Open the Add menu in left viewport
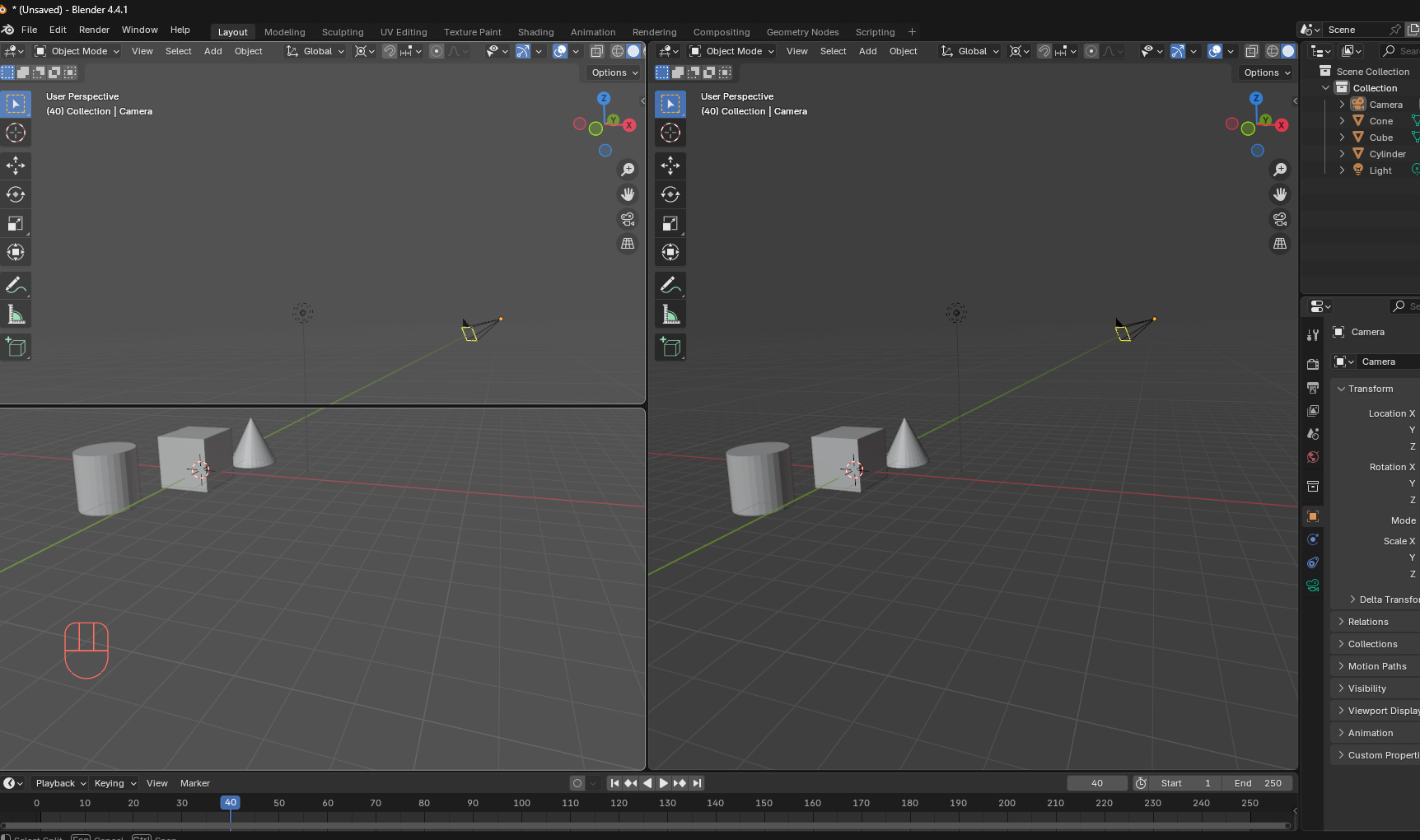The width and height of the screenshot is (1420, 840). coord(213,51)
